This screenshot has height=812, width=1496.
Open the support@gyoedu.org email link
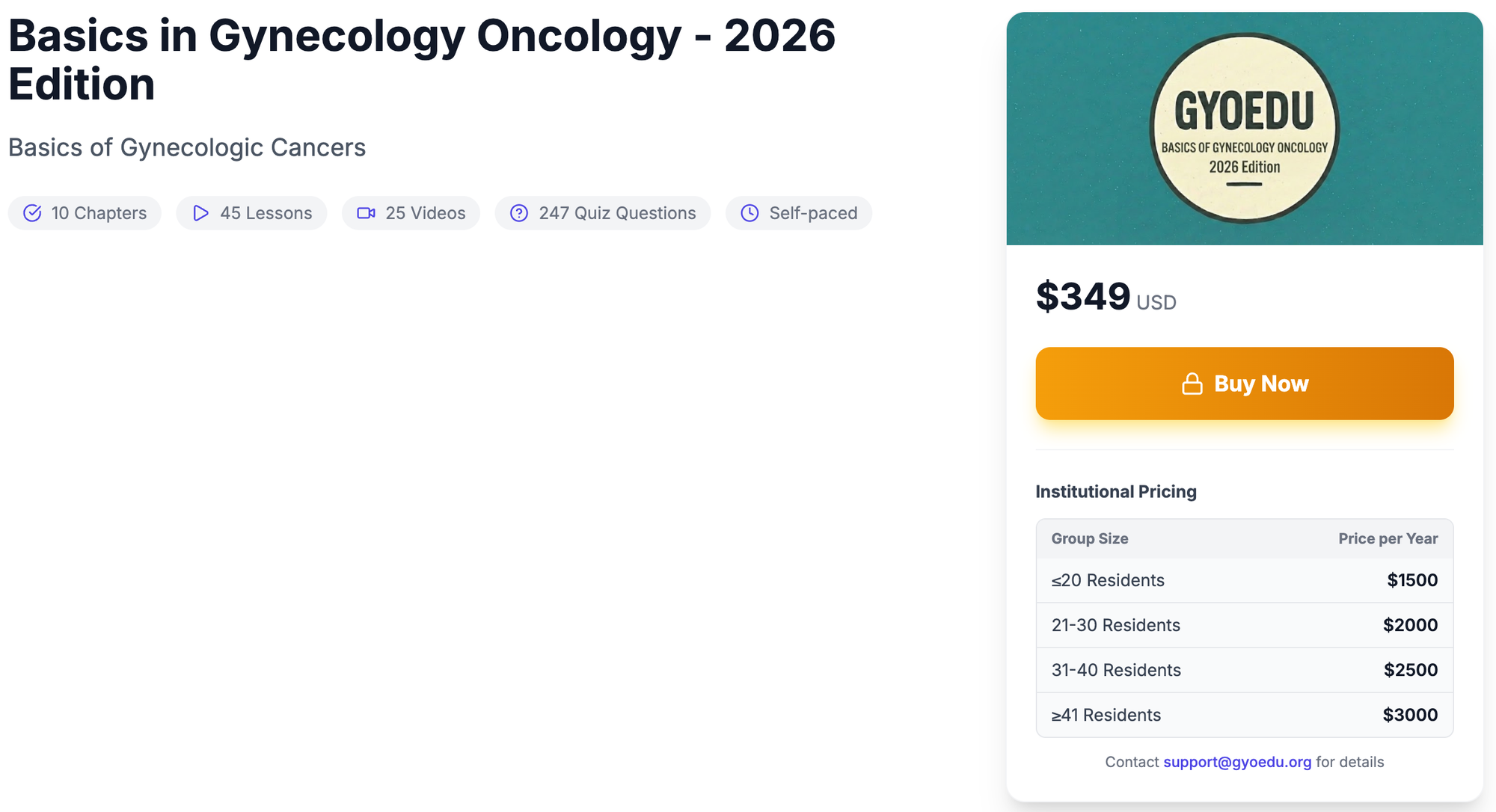(1237, 762)
